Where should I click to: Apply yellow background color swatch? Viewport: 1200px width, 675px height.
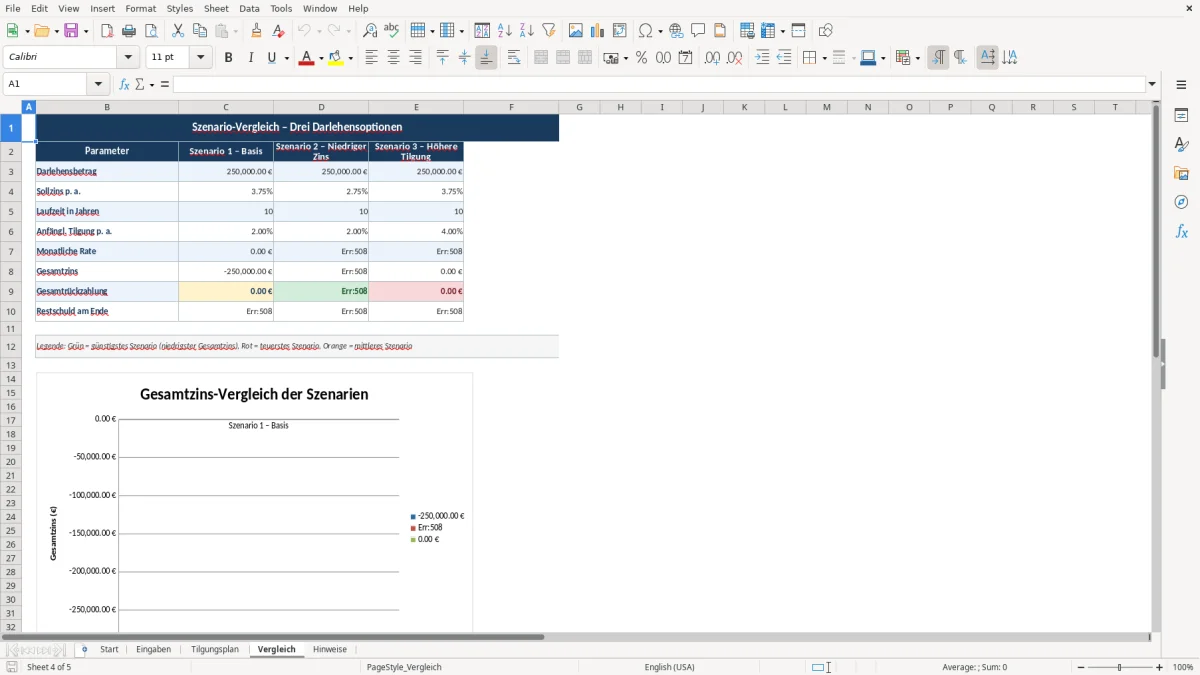[x=336, y=58]
